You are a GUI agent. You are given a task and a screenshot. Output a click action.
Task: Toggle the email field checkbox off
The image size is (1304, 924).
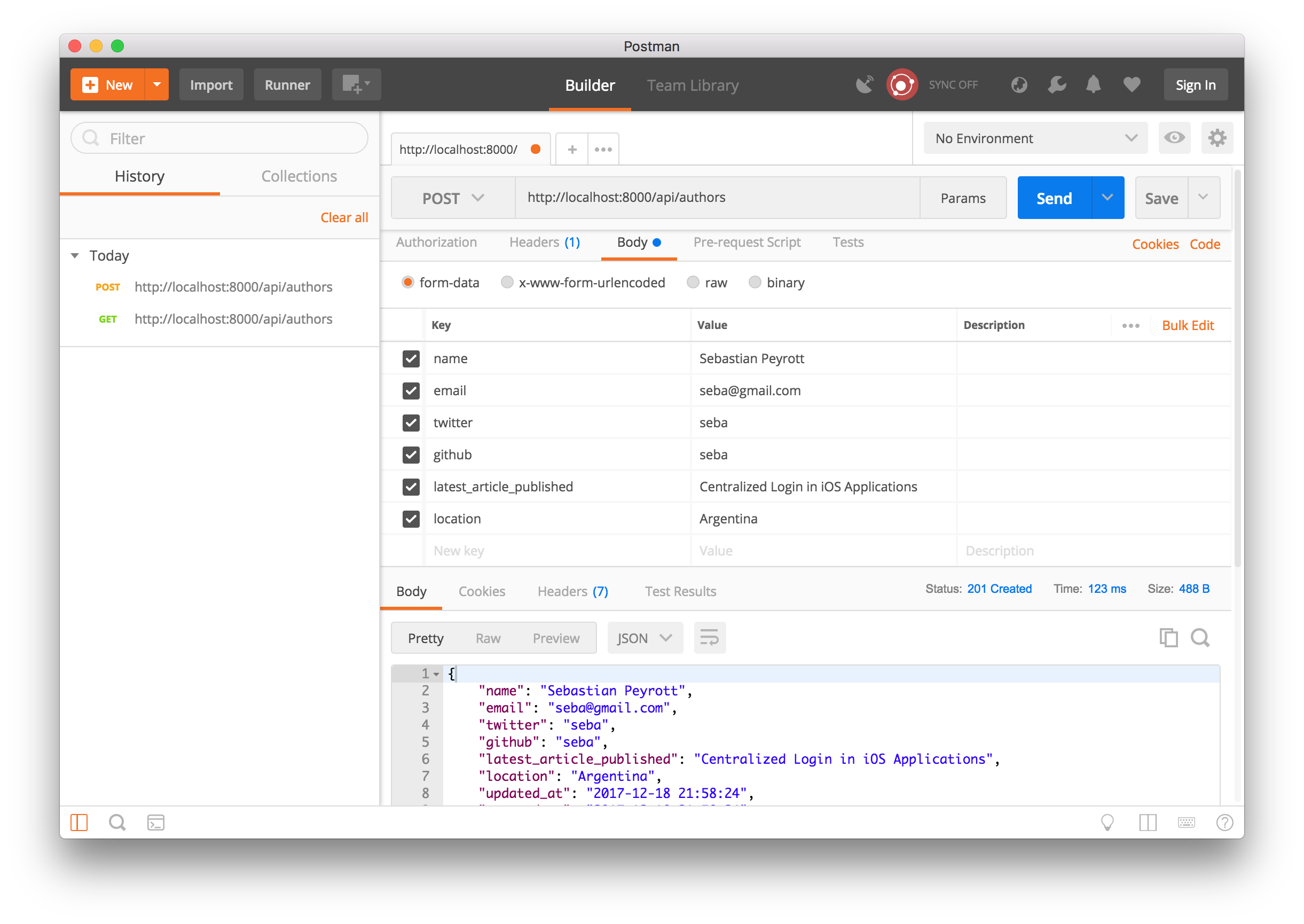point(411,390)
